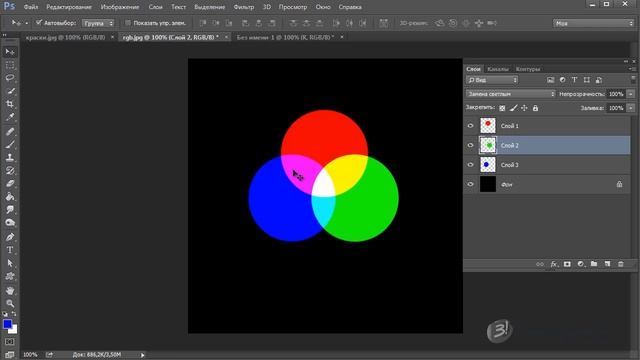Hide Слой 1 with eye icon
The width and height of the screenshot is (640, 360).
[470, 126]
